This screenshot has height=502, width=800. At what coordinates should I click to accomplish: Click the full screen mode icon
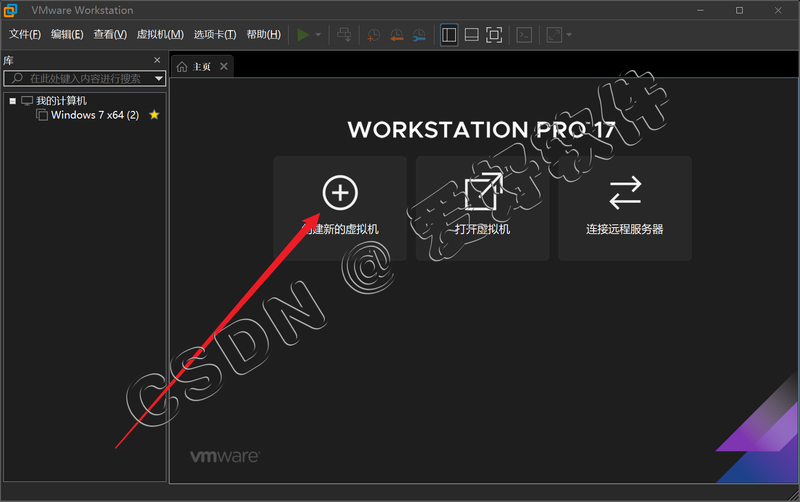(x=494, y=35)
